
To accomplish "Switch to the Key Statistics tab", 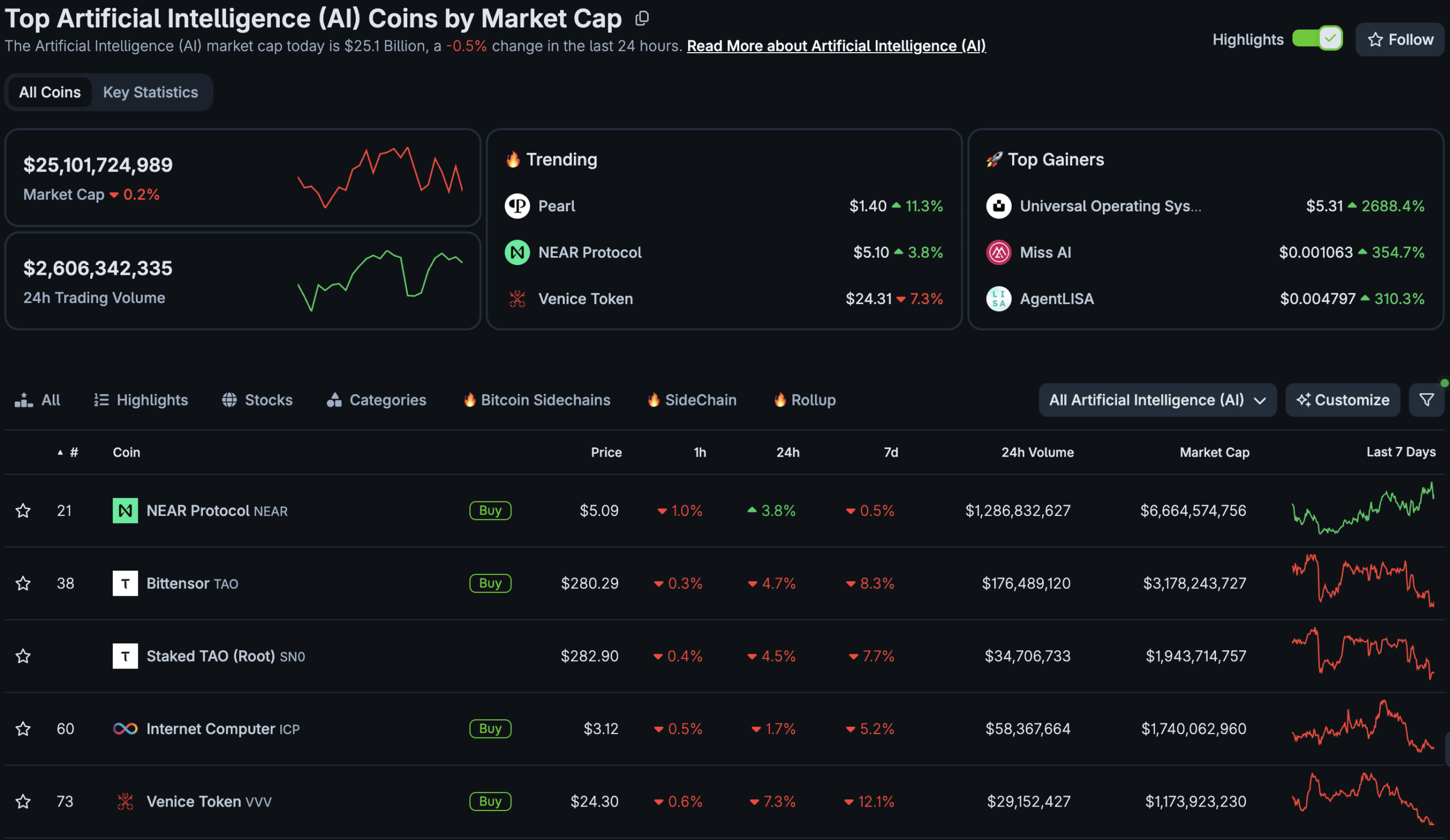I will tap(150, 92).
